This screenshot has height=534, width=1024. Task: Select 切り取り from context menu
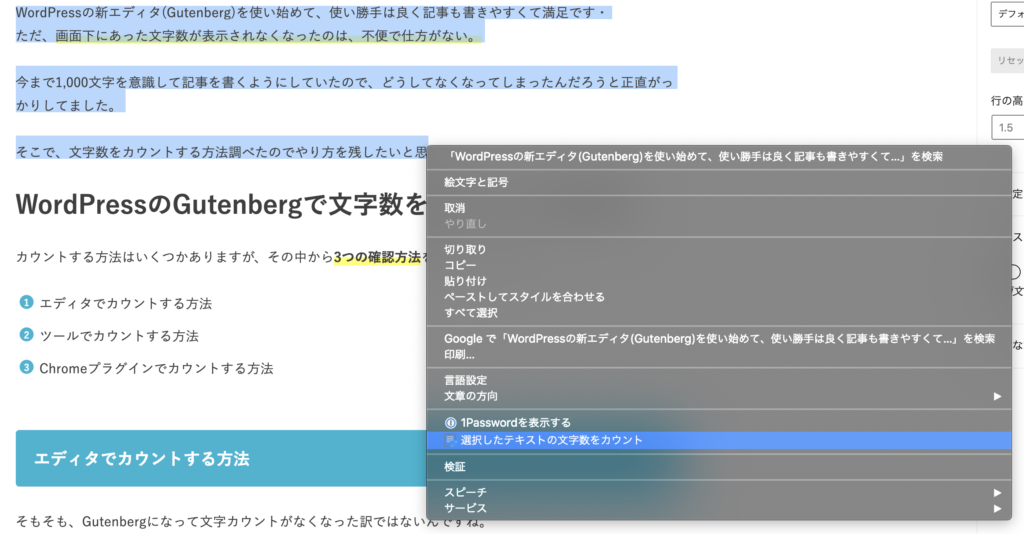(718, 250)
